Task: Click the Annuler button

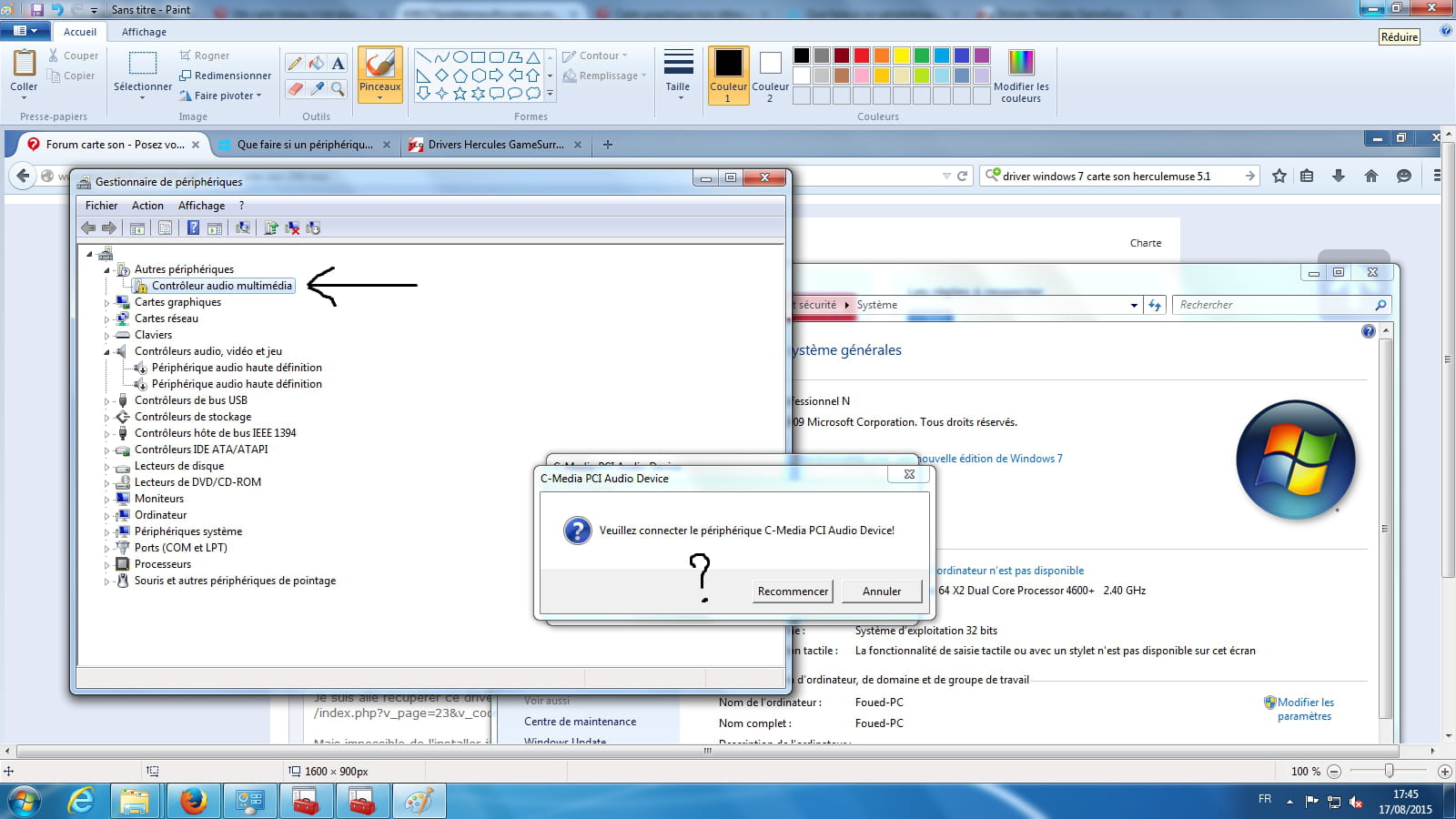Action: (882, 591)
